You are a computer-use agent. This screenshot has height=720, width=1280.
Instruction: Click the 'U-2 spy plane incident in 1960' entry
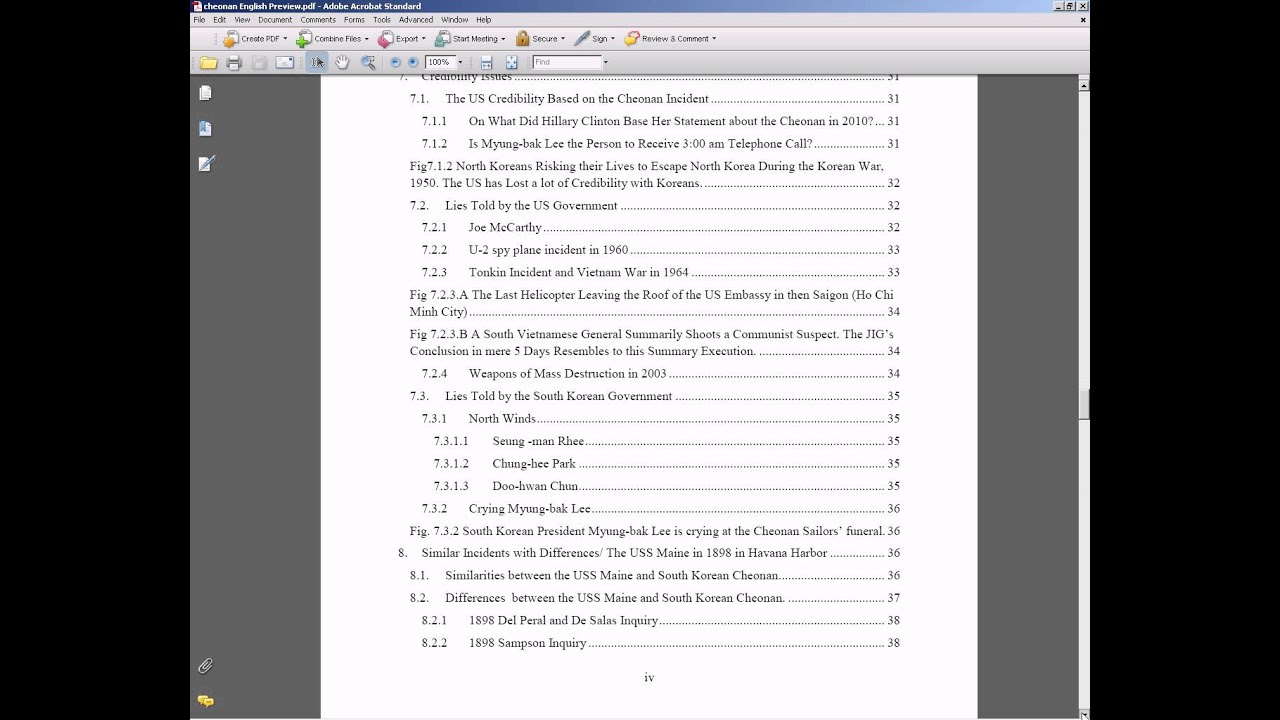[x=548, y=250]
